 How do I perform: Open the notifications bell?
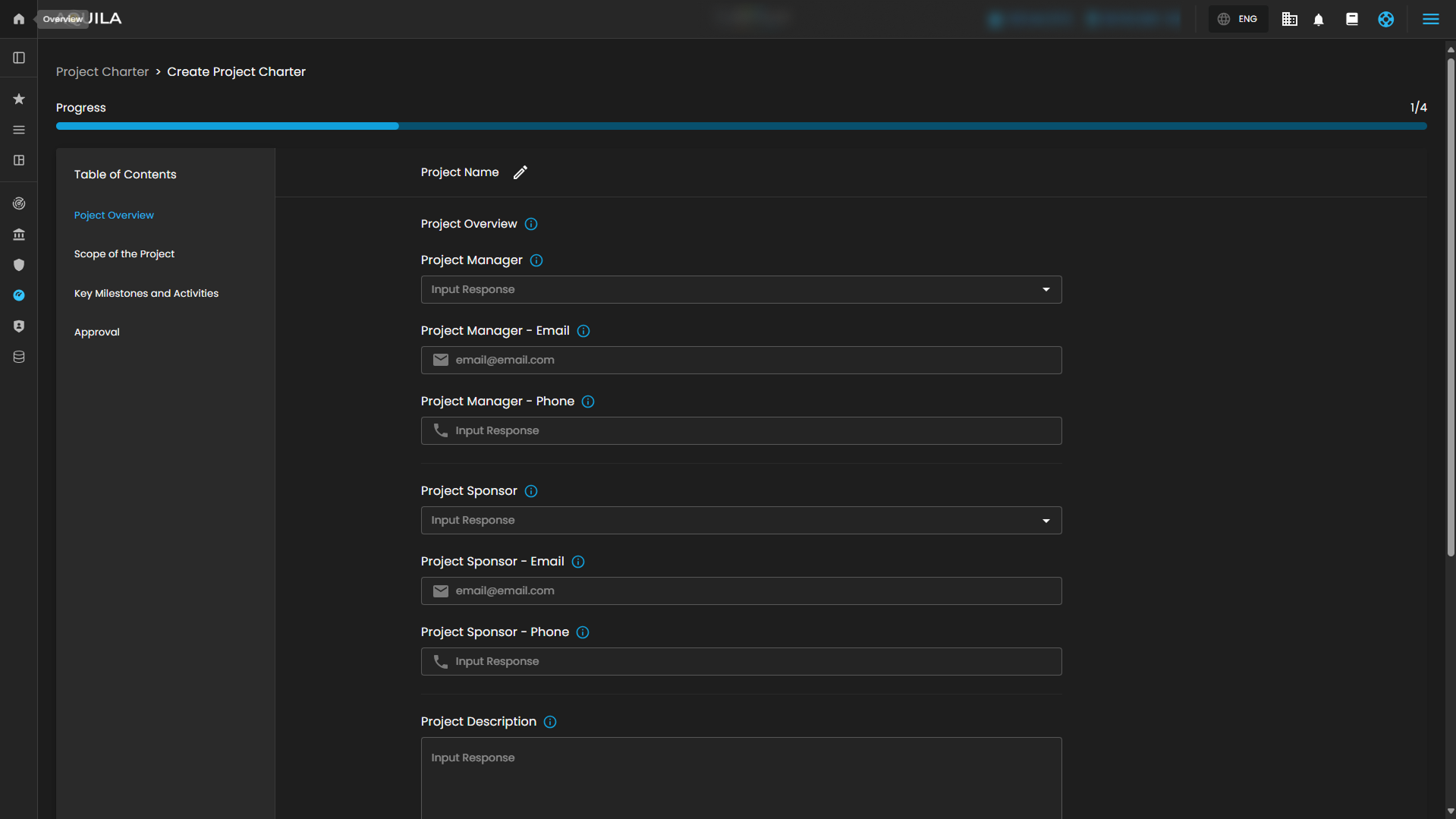coord(1319,20)
